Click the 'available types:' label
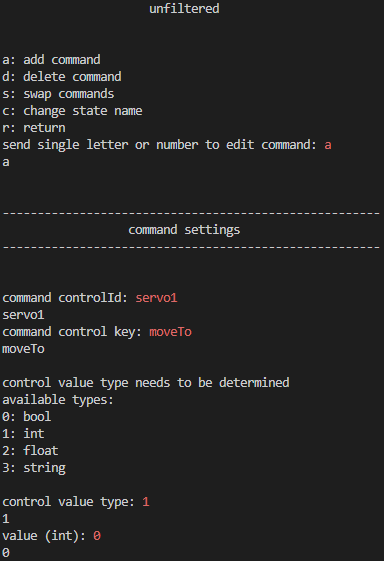 click(58, 400)
